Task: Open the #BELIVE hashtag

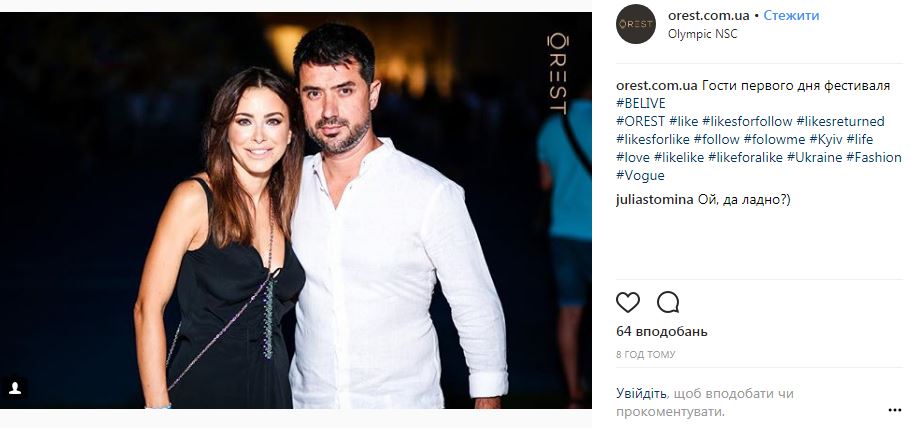Action: pos(641,104)
